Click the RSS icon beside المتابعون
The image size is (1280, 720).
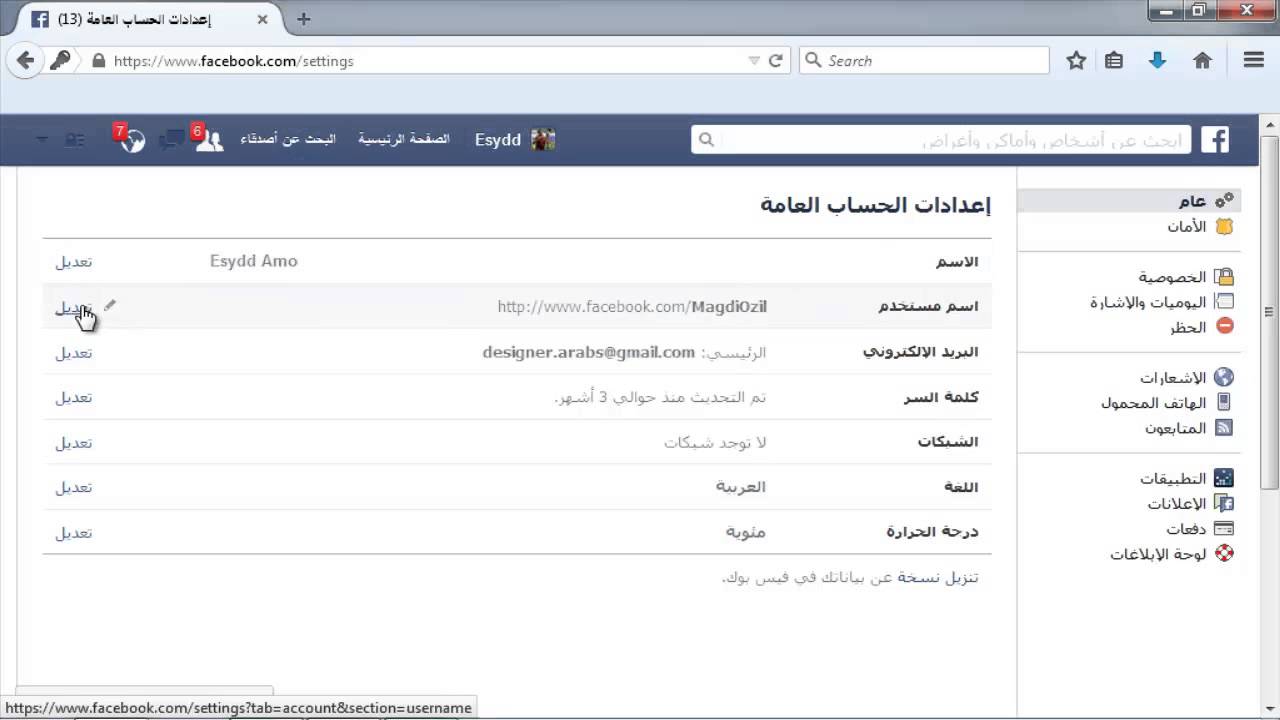tap(1224, 428)
